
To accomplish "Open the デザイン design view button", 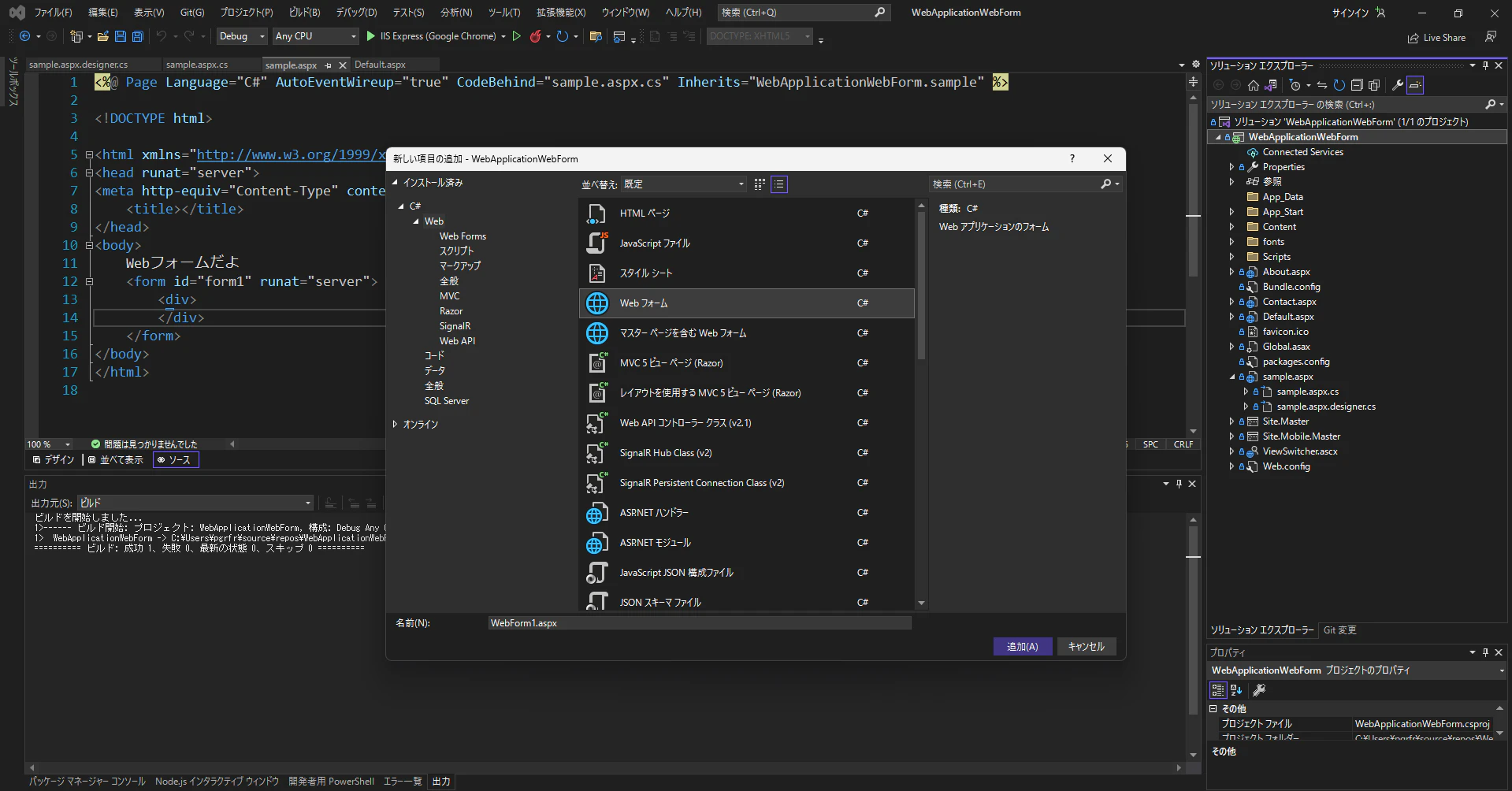I will (54, 460).
